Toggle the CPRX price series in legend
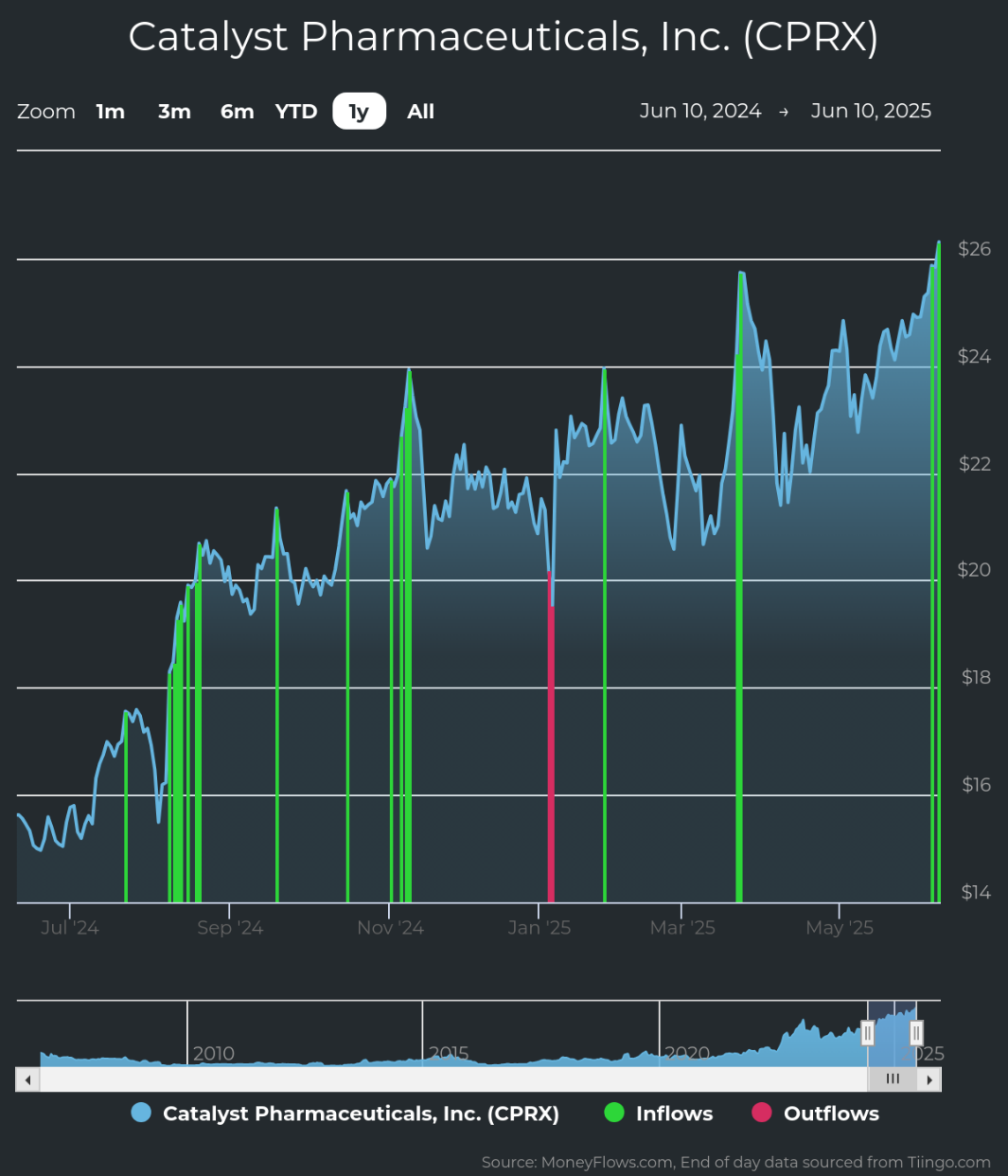 pos(345,1114)
